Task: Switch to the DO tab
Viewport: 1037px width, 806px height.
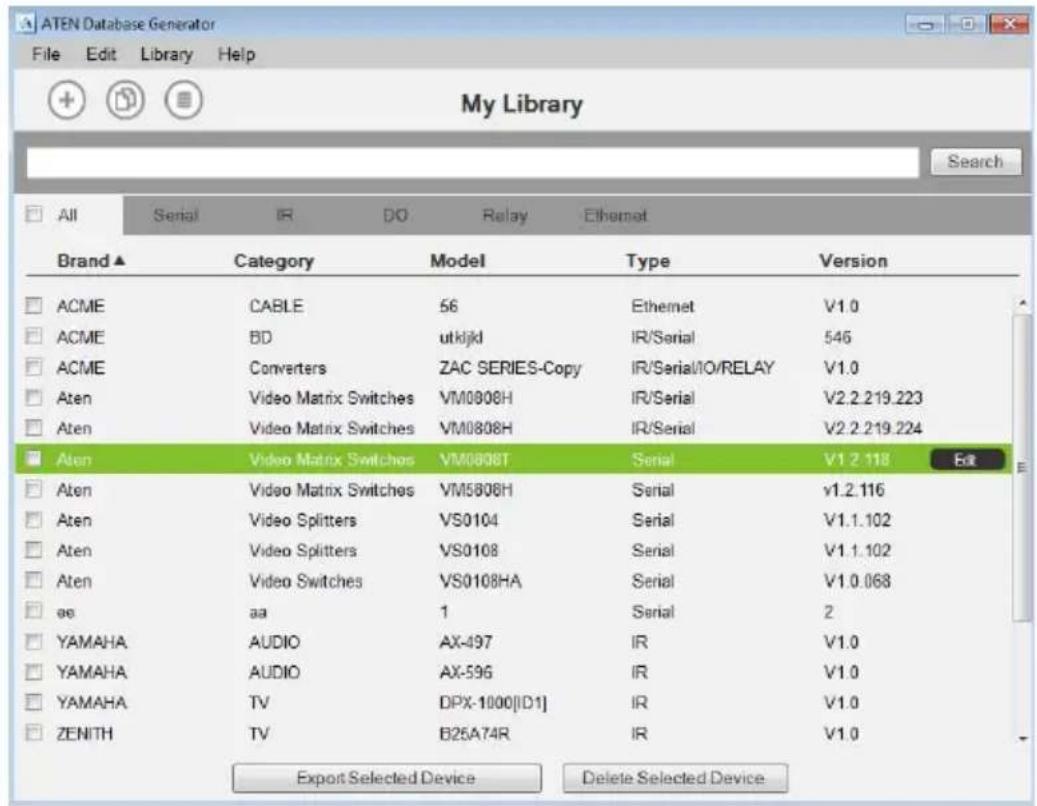Action: pos(395,216)
